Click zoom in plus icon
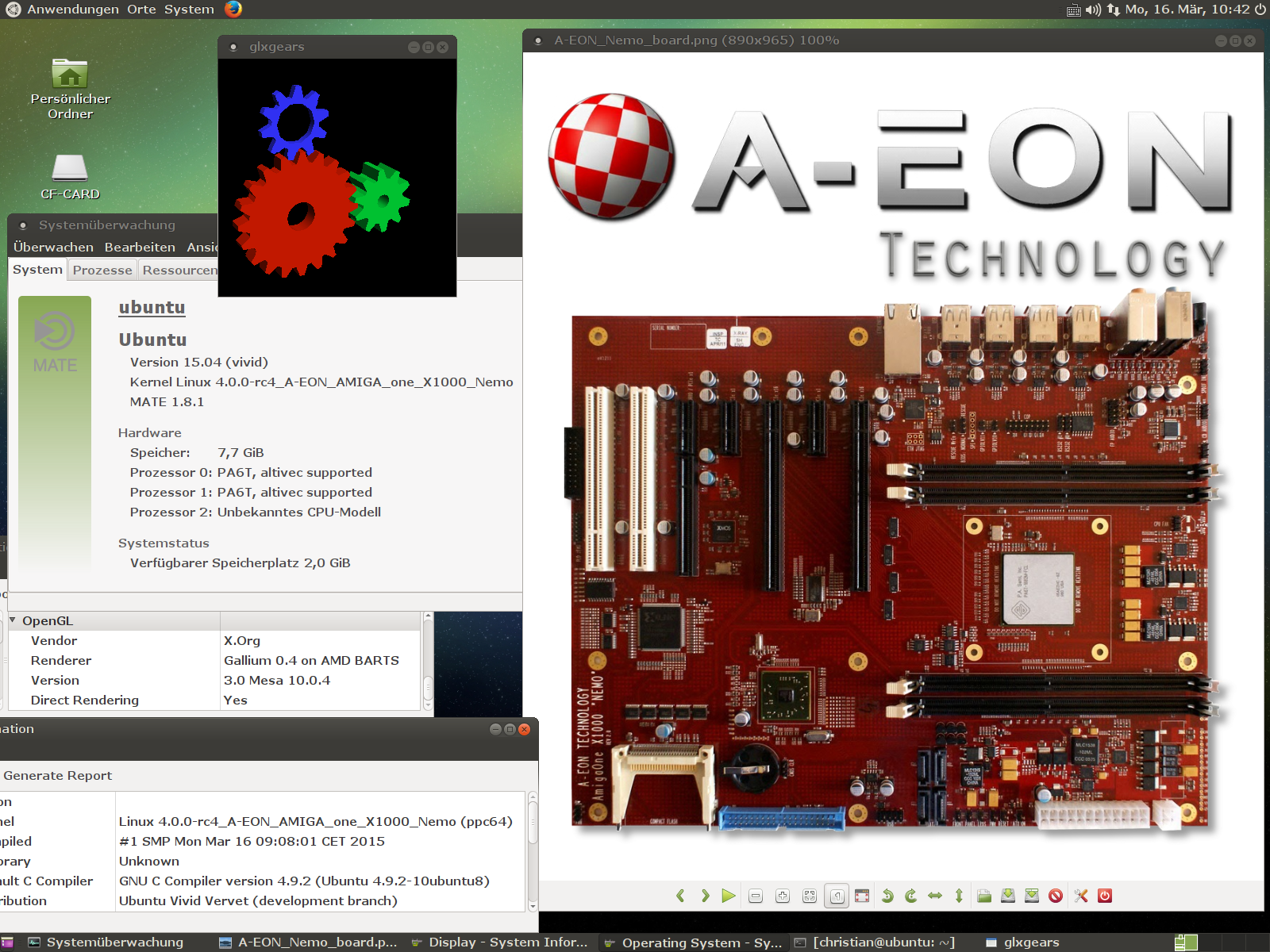Screen dimensions: 1270x952 click(783, 896)
